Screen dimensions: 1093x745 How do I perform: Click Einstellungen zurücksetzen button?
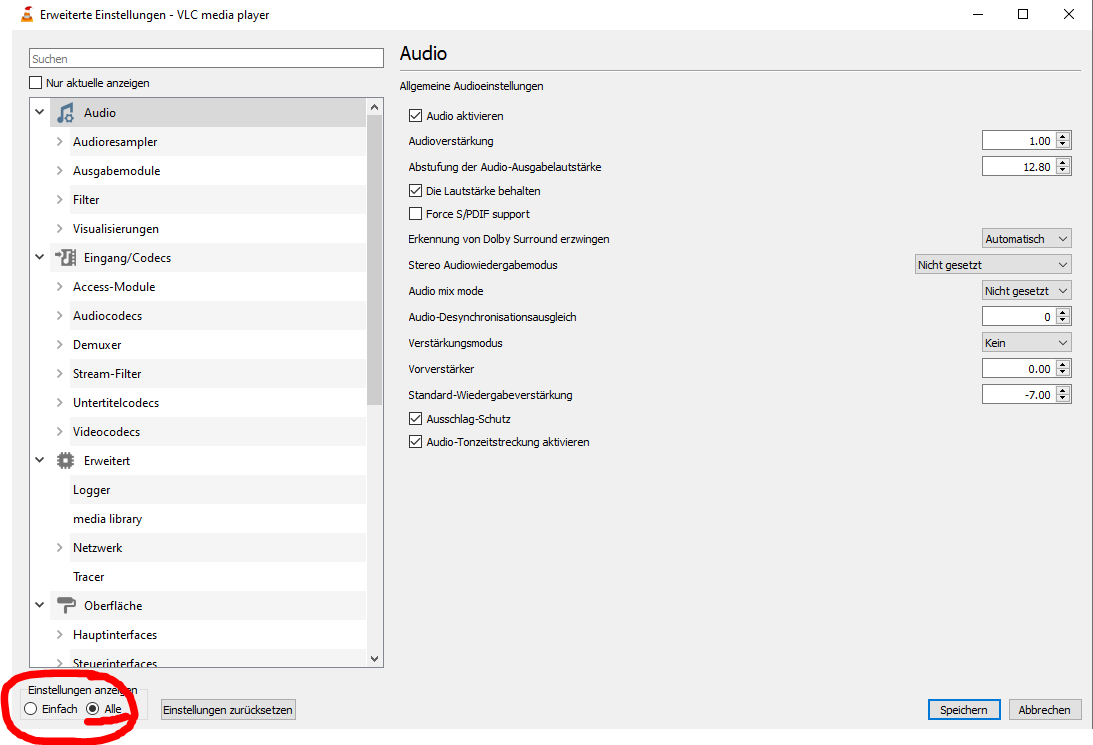pyautogui.click(x=228, y=710)
